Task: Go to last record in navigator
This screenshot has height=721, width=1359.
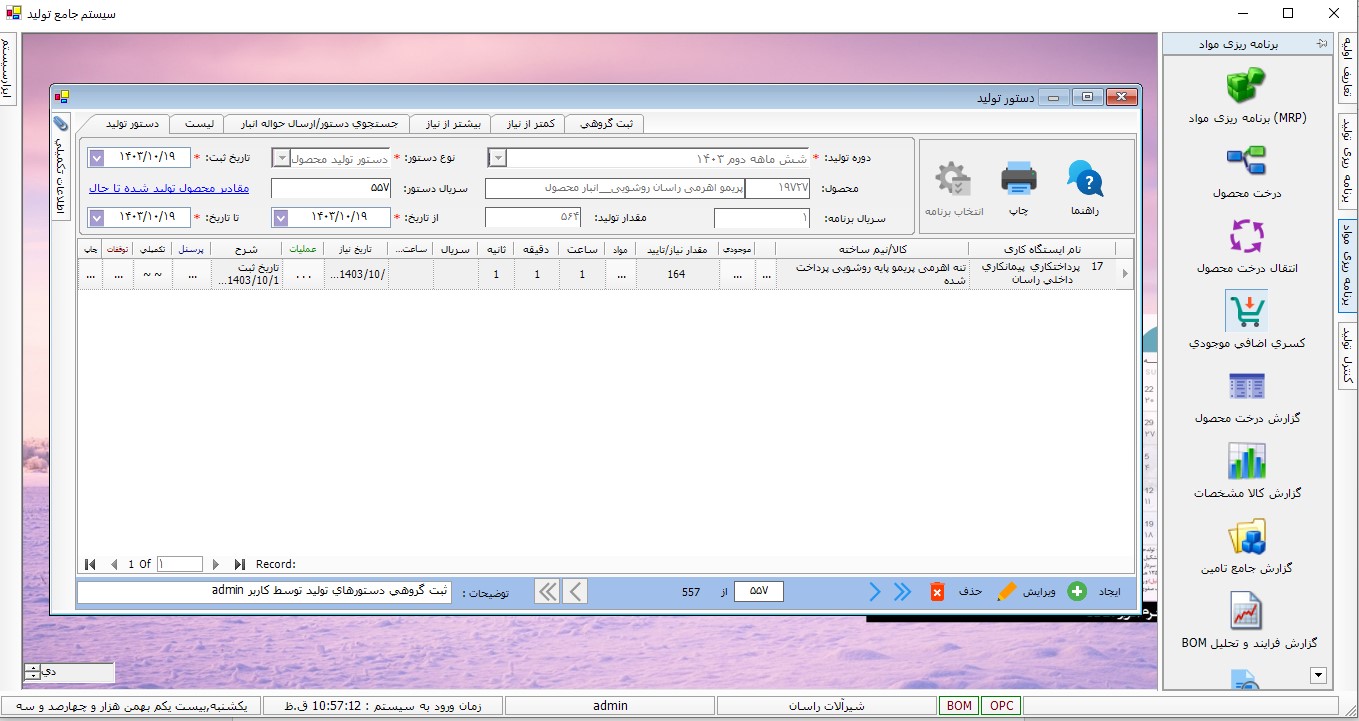Action: [240, 564]
